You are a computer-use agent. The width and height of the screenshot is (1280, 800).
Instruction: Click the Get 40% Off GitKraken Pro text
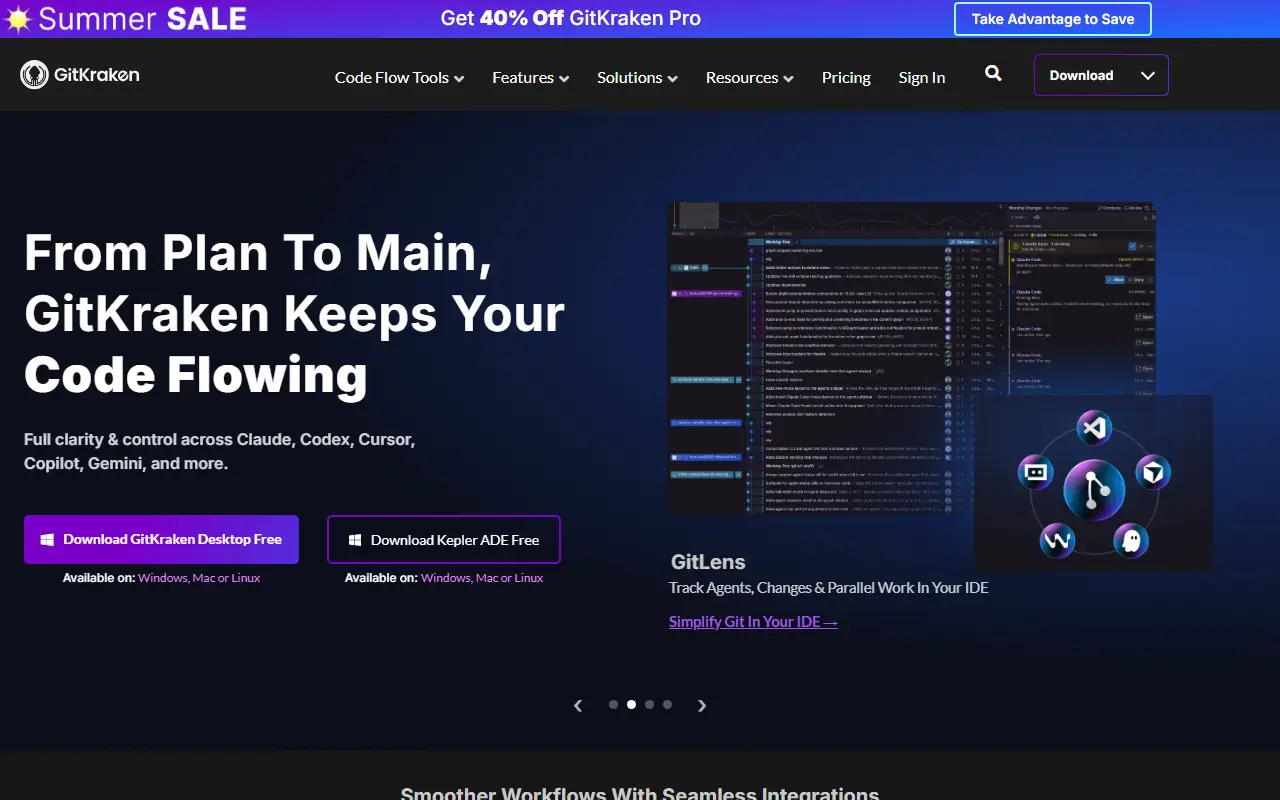[x=570, y=18]
